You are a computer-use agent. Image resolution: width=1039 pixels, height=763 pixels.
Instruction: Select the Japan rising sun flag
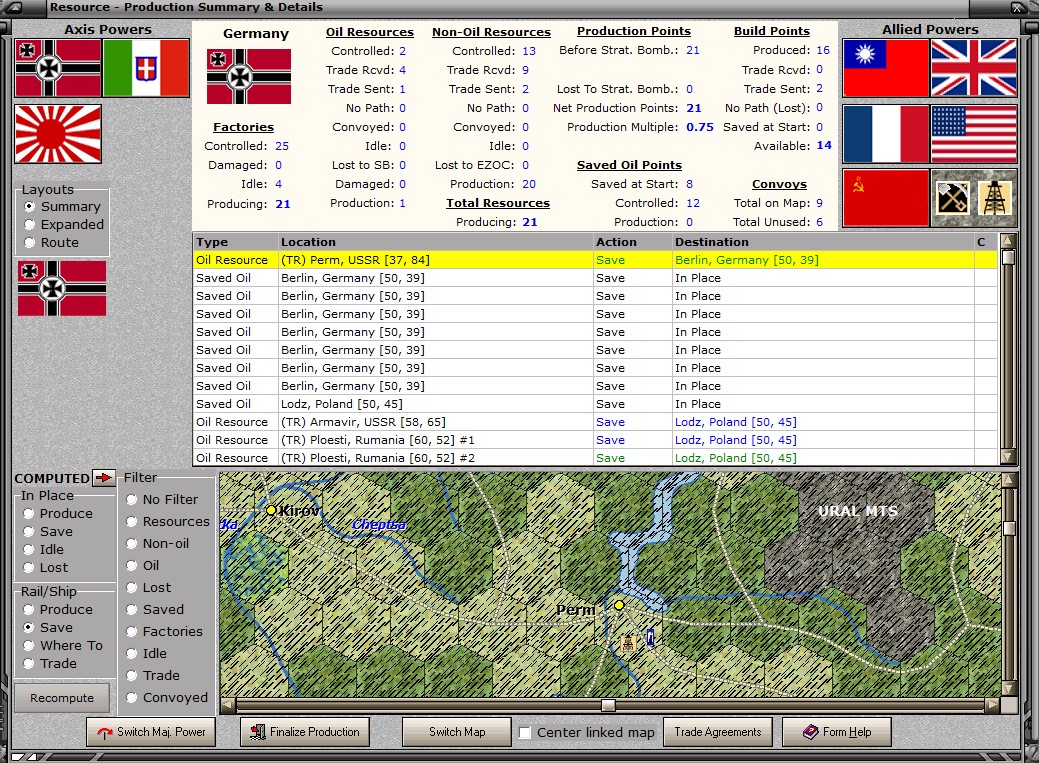[x=58, y=133]
